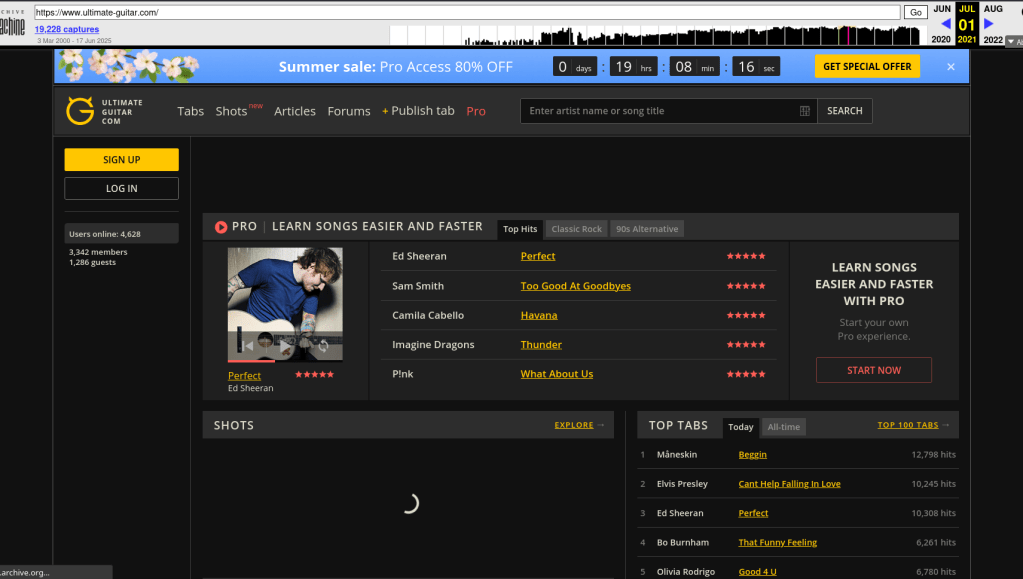
Task: Click the previous track icon in player
Action: (x=247, y=346)
